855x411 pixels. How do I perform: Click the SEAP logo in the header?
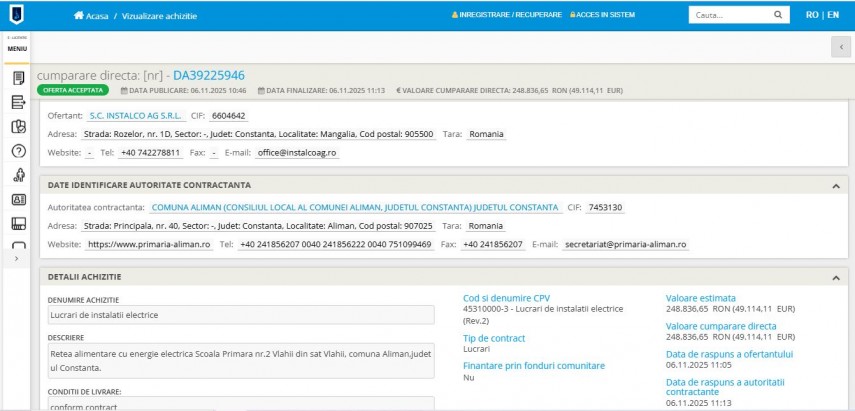pos(17,15)
